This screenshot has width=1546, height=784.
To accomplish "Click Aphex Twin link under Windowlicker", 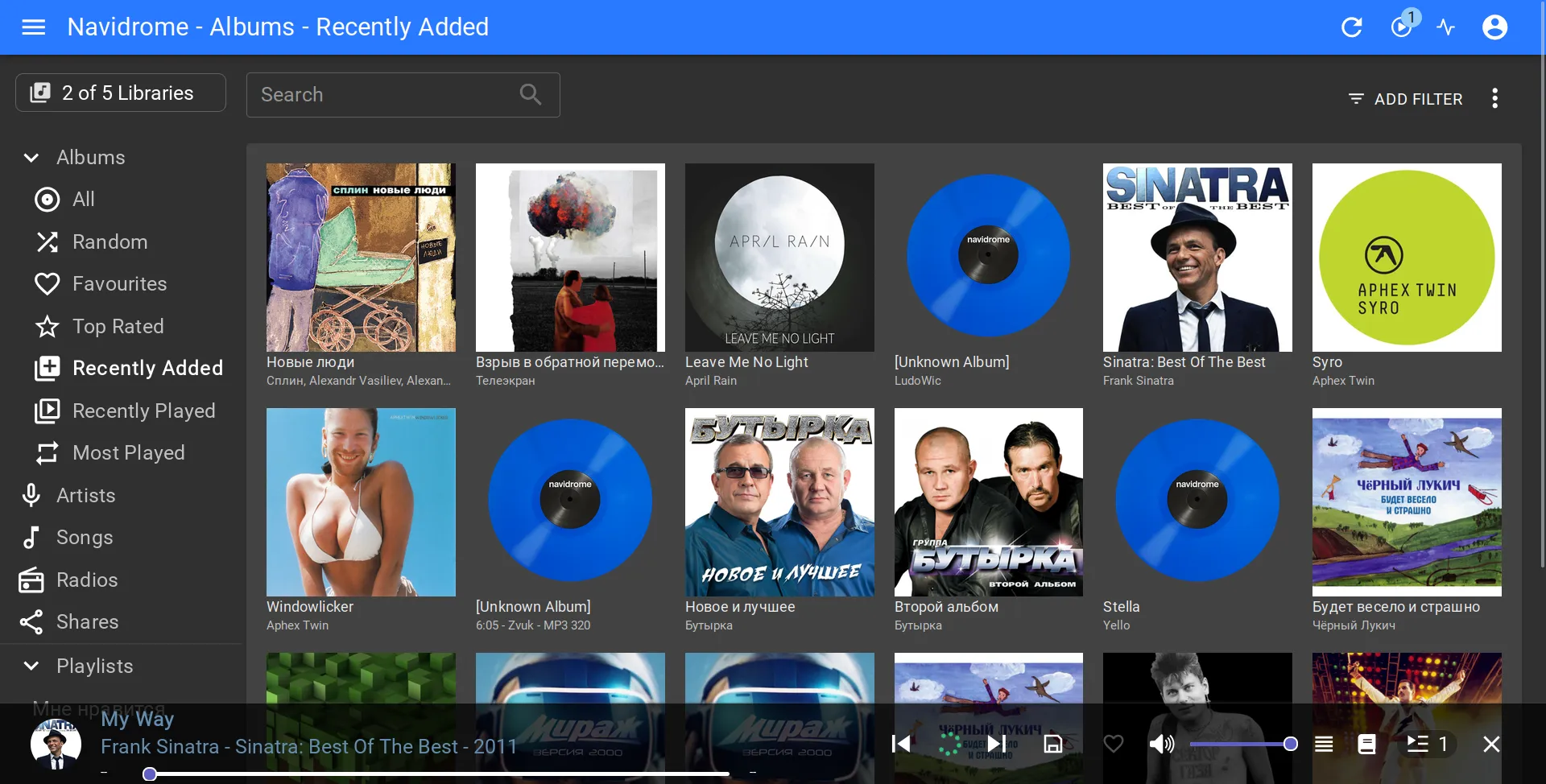I will point(297,625).
